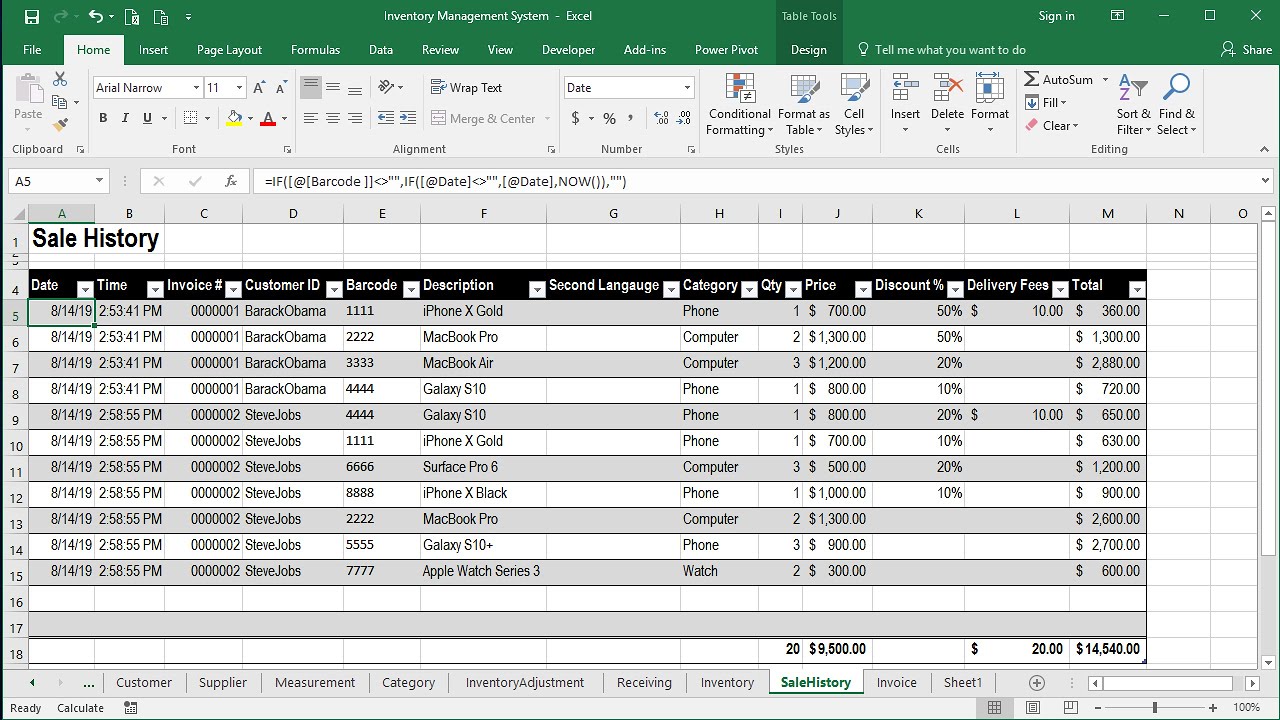Click the Increase Indent icon

[407, 118]
